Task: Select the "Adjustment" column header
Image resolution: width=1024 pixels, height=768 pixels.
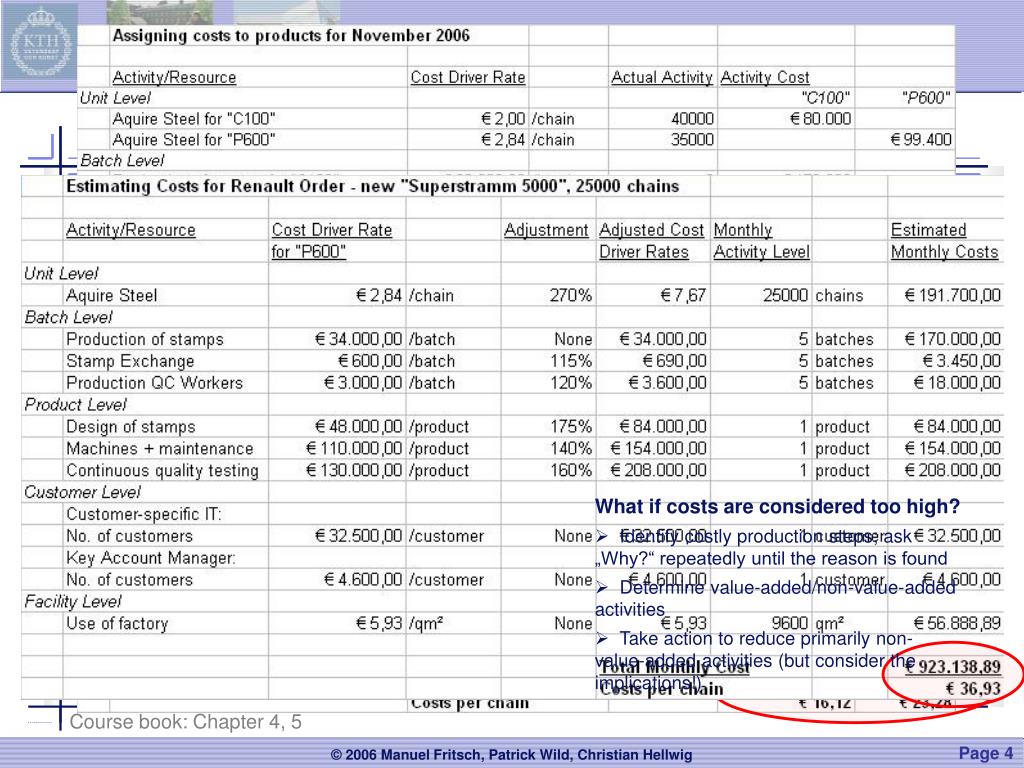Action: [x=546, y=230]
